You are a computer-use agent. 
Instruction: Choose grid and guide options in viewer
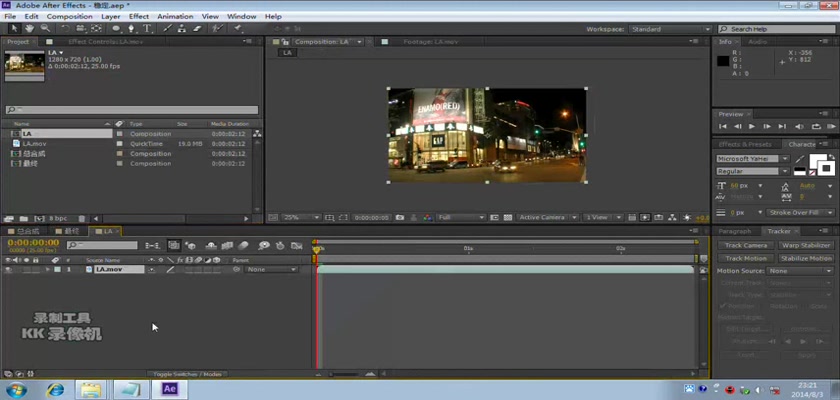pyautogui.click(x=329, y=218)
